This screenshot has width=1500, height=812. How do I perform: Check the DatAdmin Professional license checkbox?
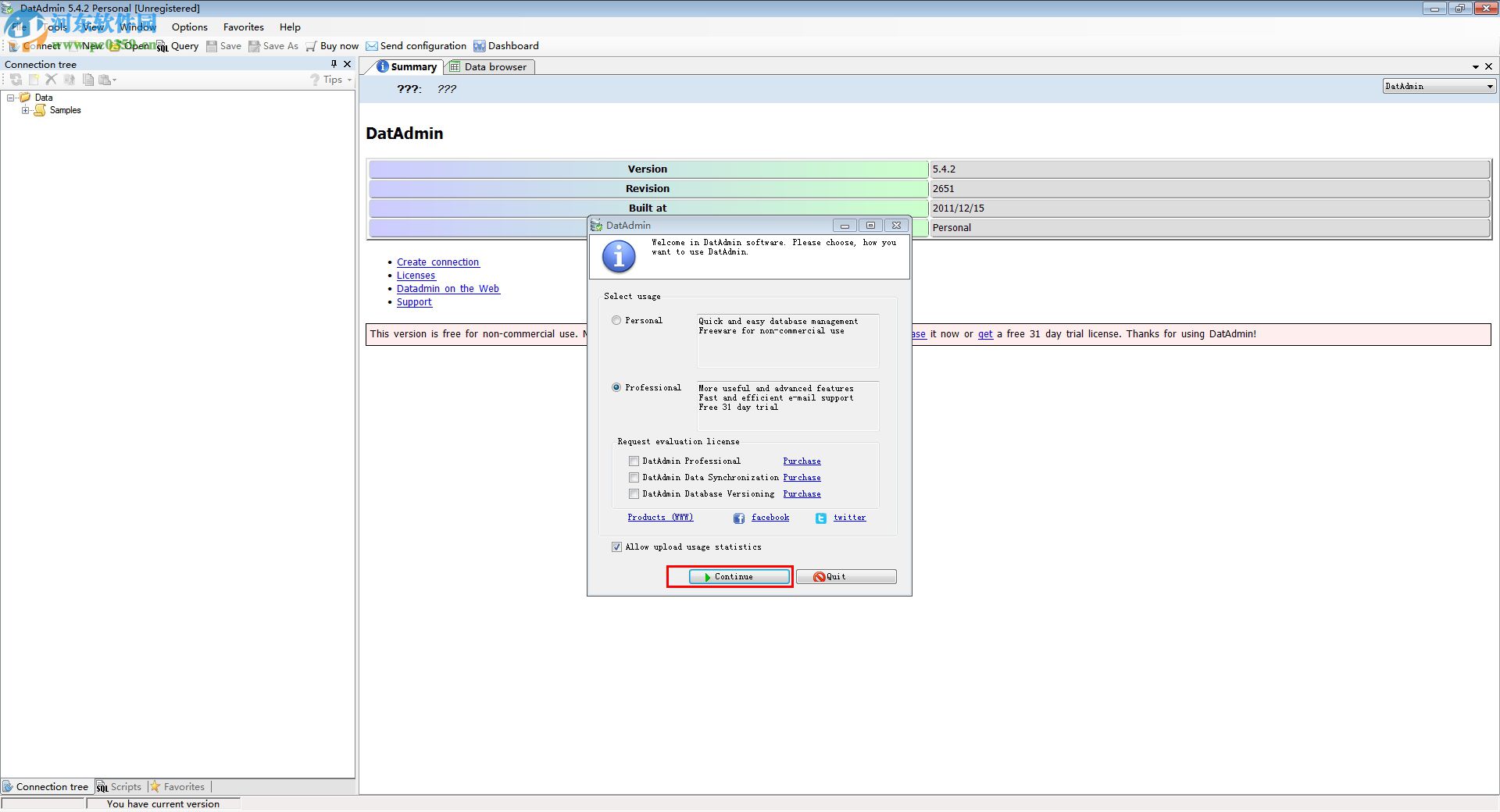click(634, 461)
